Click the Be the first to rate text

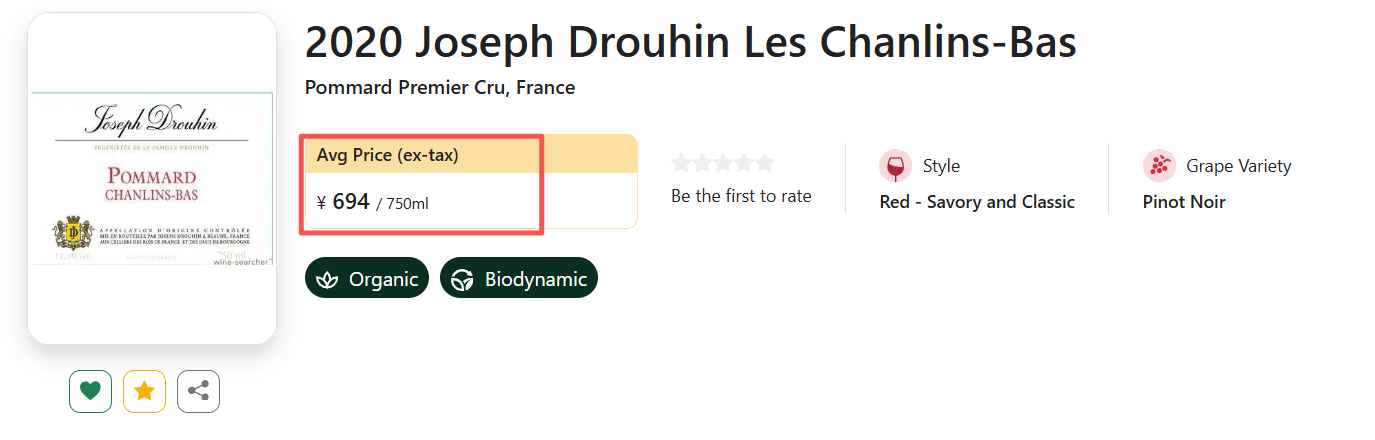(x=741, y=196)
